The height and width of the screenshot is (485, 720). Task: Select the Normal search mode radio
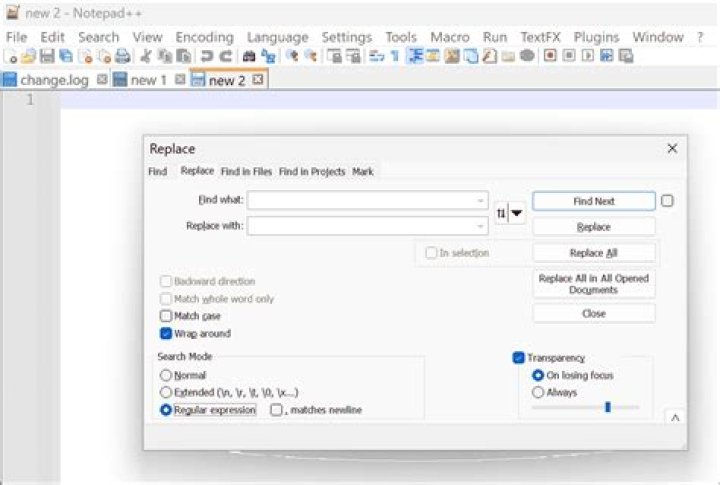tap(165, 375)
